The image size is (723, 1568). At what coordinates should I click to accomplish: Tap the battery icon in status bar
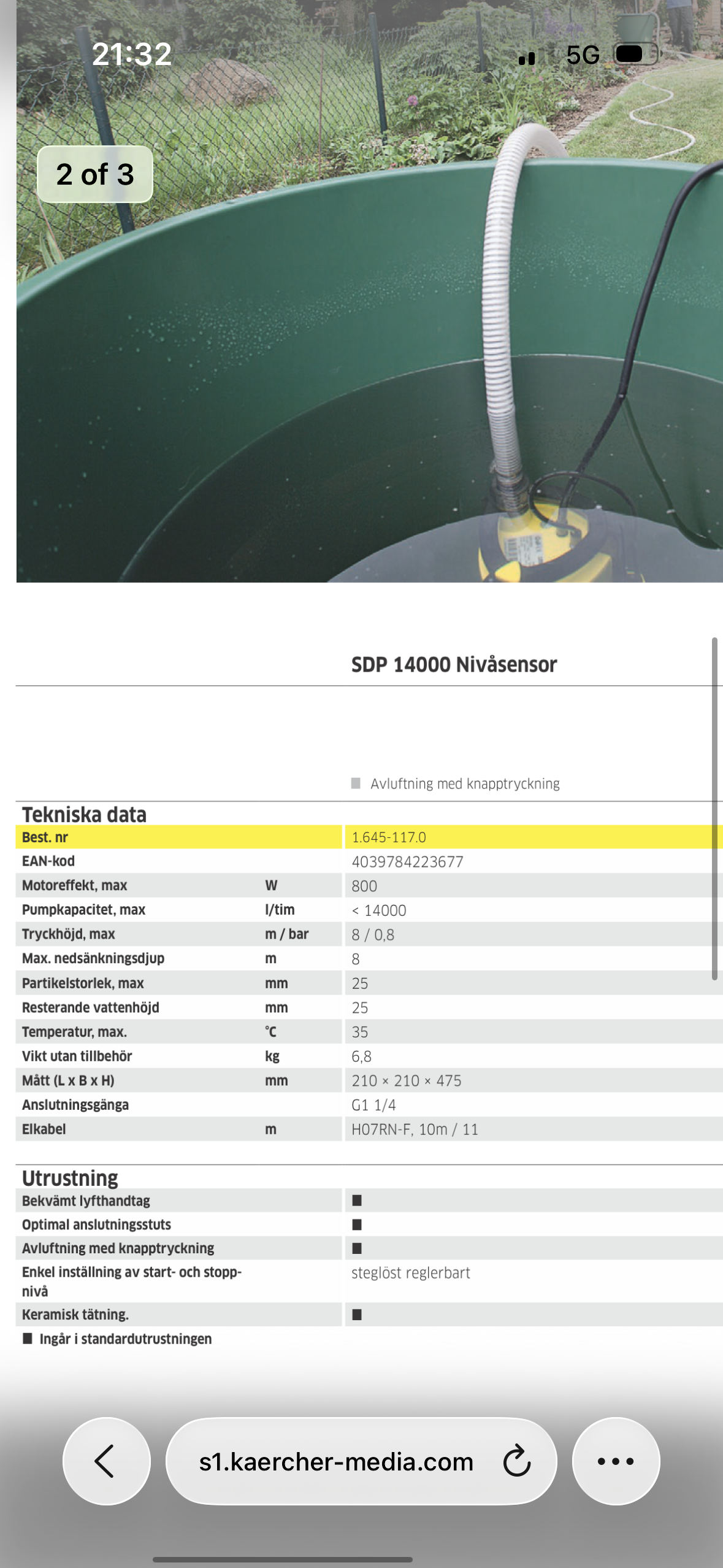click(635, 55)
